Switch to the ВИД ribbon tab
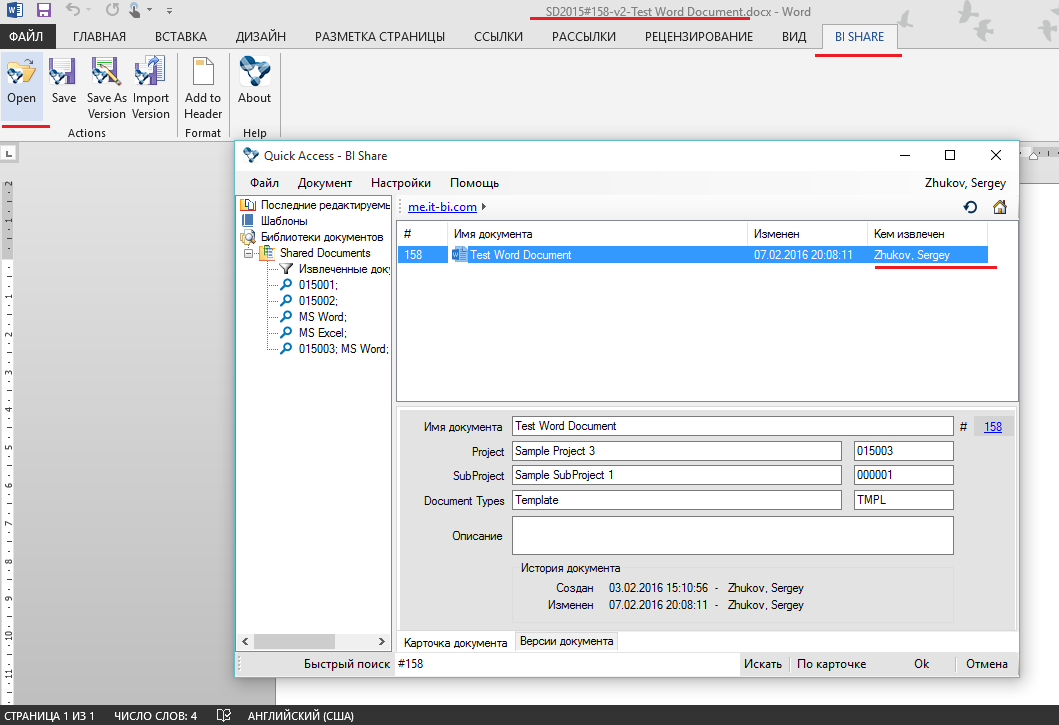1059x725 pixels. point(794,36)
